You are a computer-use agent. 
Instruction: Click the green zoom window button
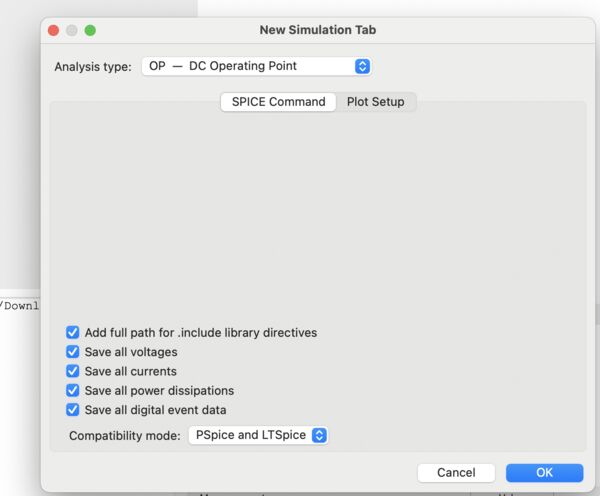[90, 30]
